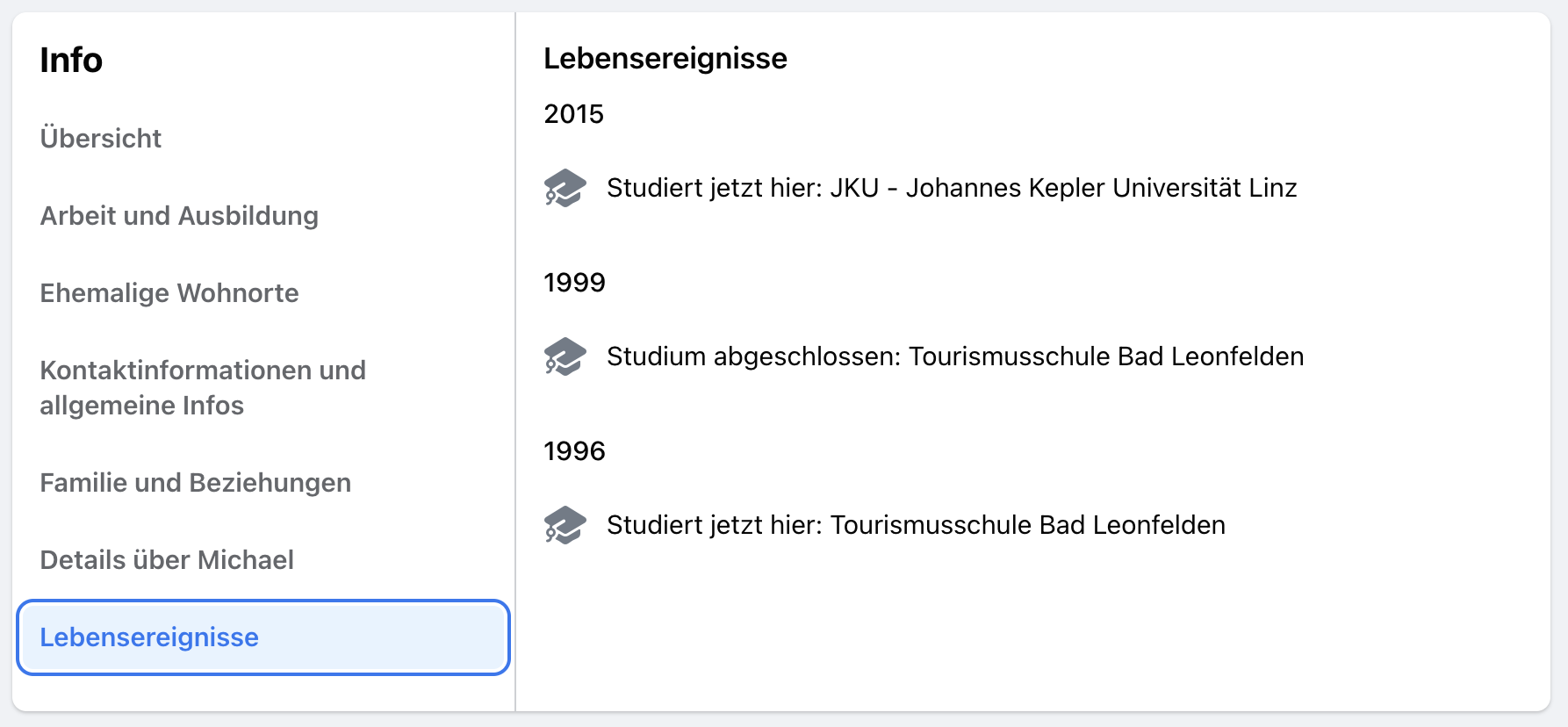Click the 1996 year heading
Image resolution: width=1568 pixels, height=727 pixels.
coord(574,451)
